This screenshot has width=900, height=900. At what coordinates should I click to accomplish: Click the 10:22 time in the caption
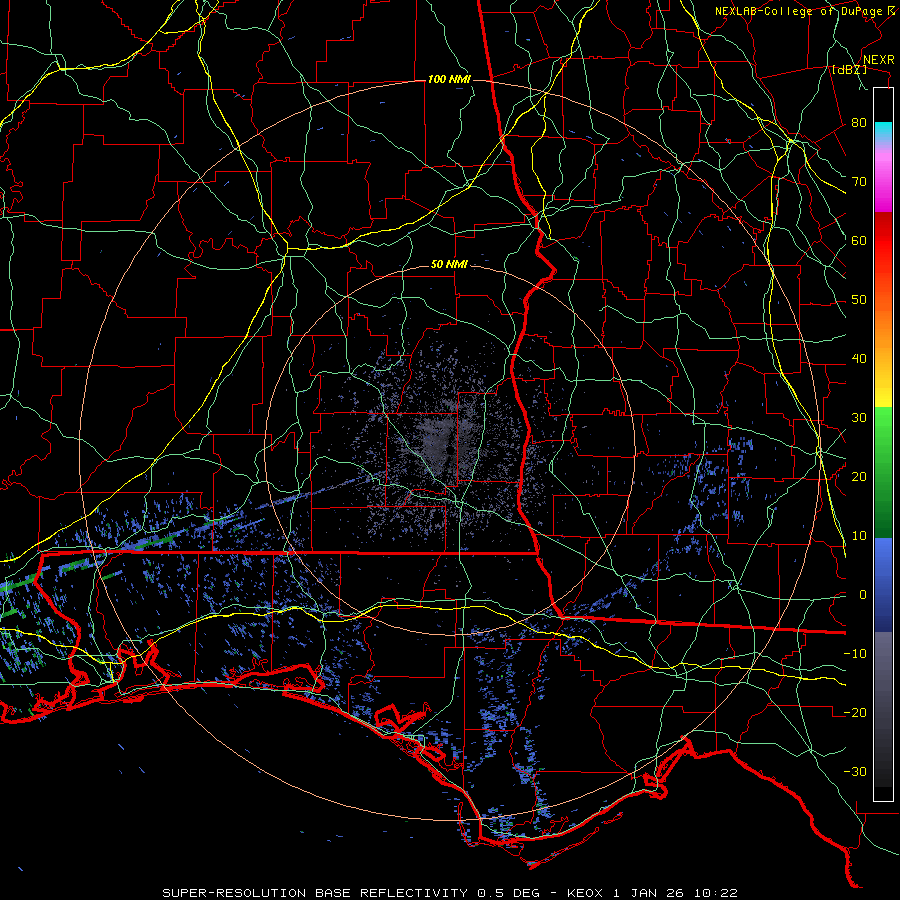(718, 893)
